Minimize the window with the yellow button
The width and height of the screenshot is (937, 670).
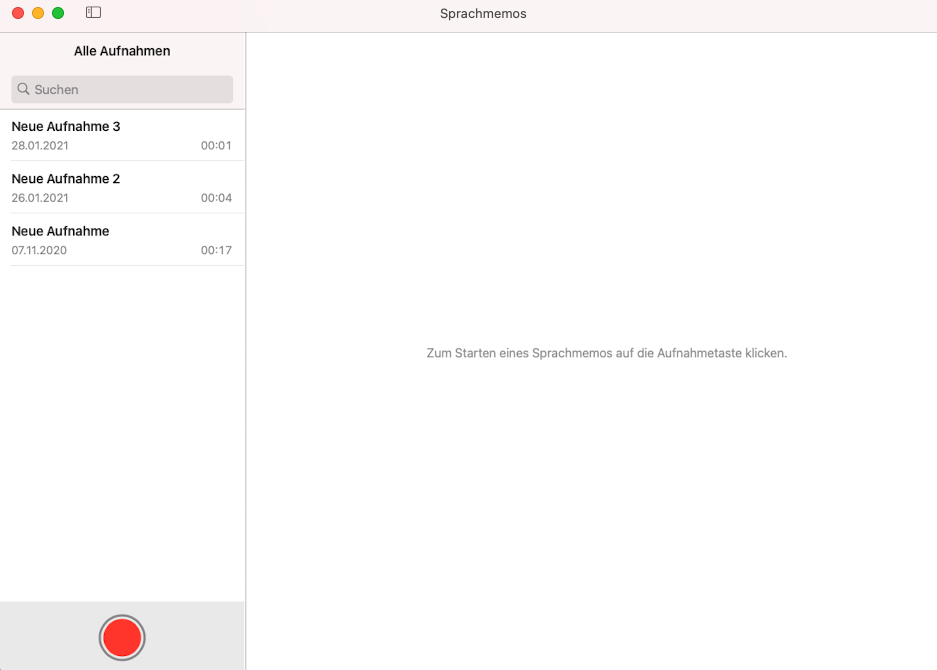coord(38,13)
